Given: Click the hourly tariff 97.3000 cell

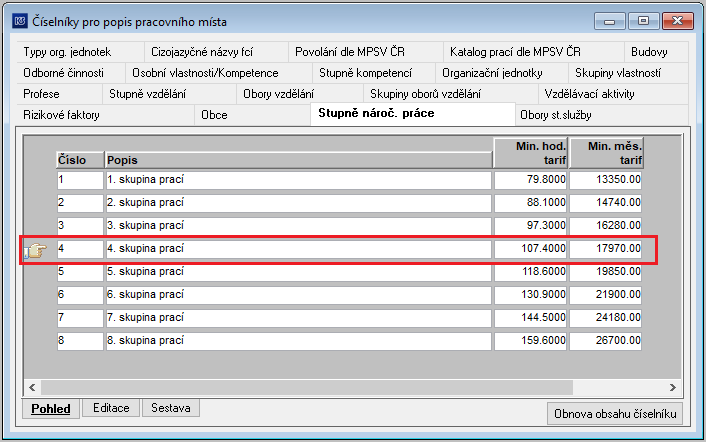Looking at the screenshot, I should click(531, 226).
